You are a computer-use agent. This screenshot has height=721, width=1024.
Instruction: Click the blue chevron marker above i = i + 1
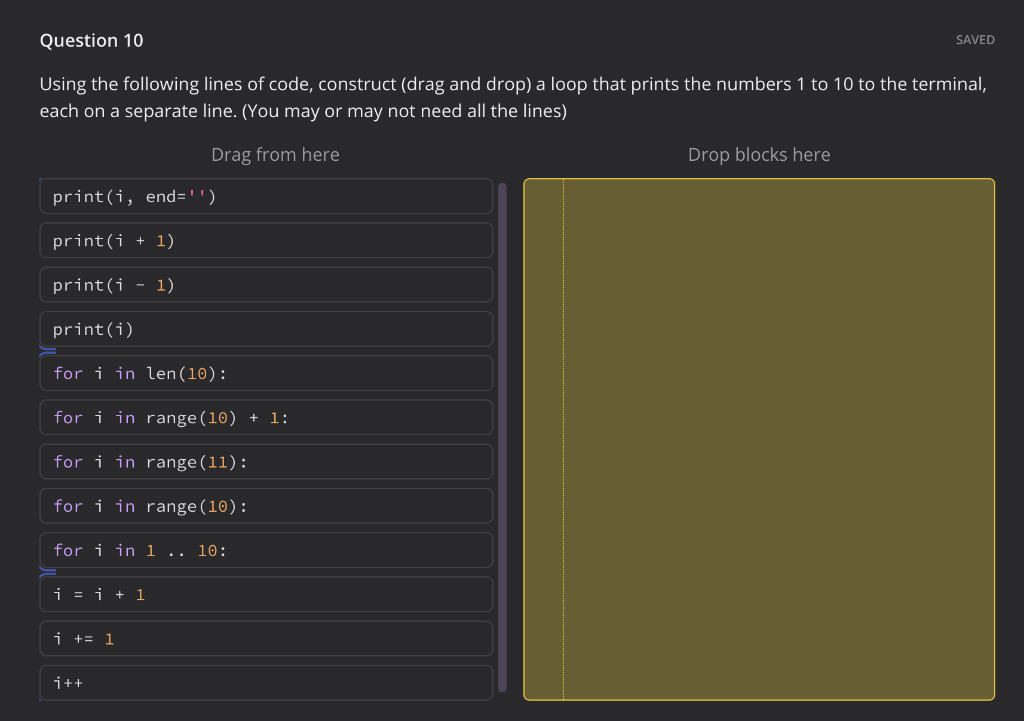coord(46,572)
